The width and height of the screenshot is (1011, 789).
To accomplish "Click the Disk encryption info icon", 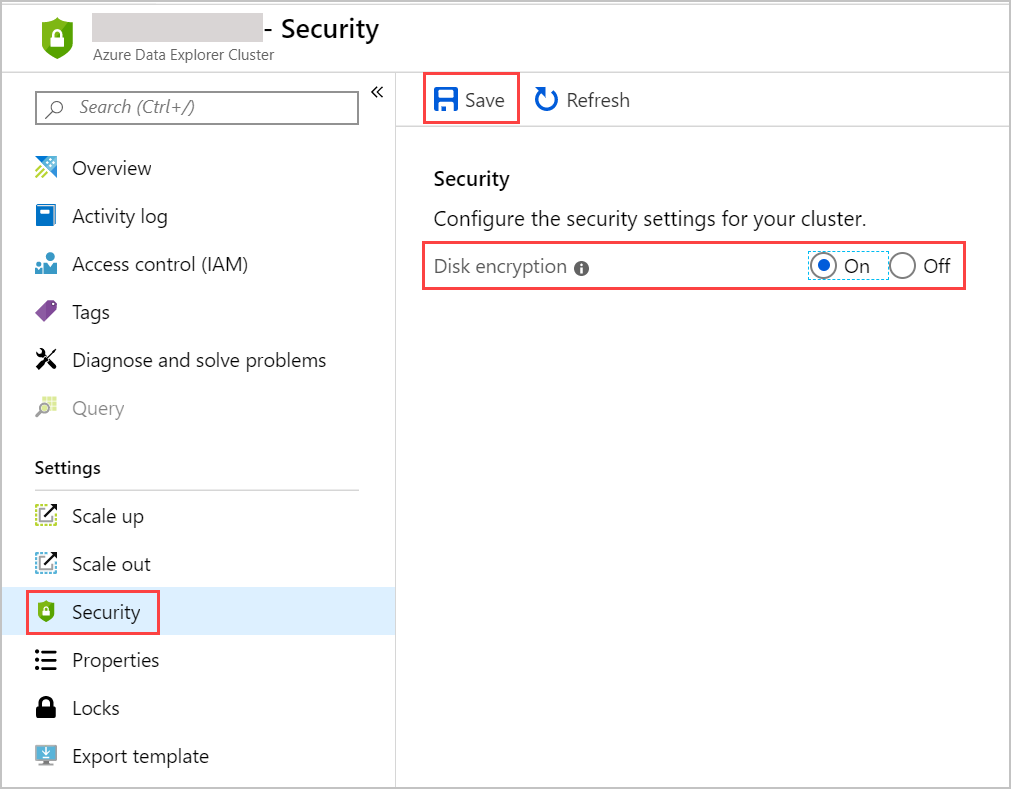I will coord(582,268).
